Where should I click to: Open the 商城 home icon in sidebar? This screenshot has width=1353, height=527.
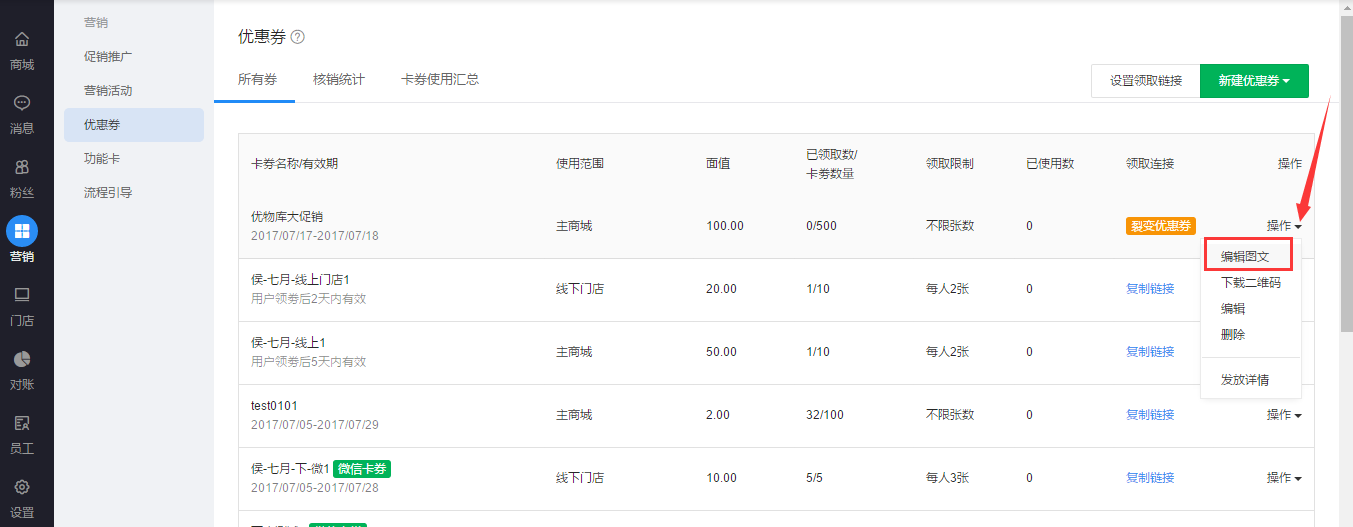click(x=21, y=40)
